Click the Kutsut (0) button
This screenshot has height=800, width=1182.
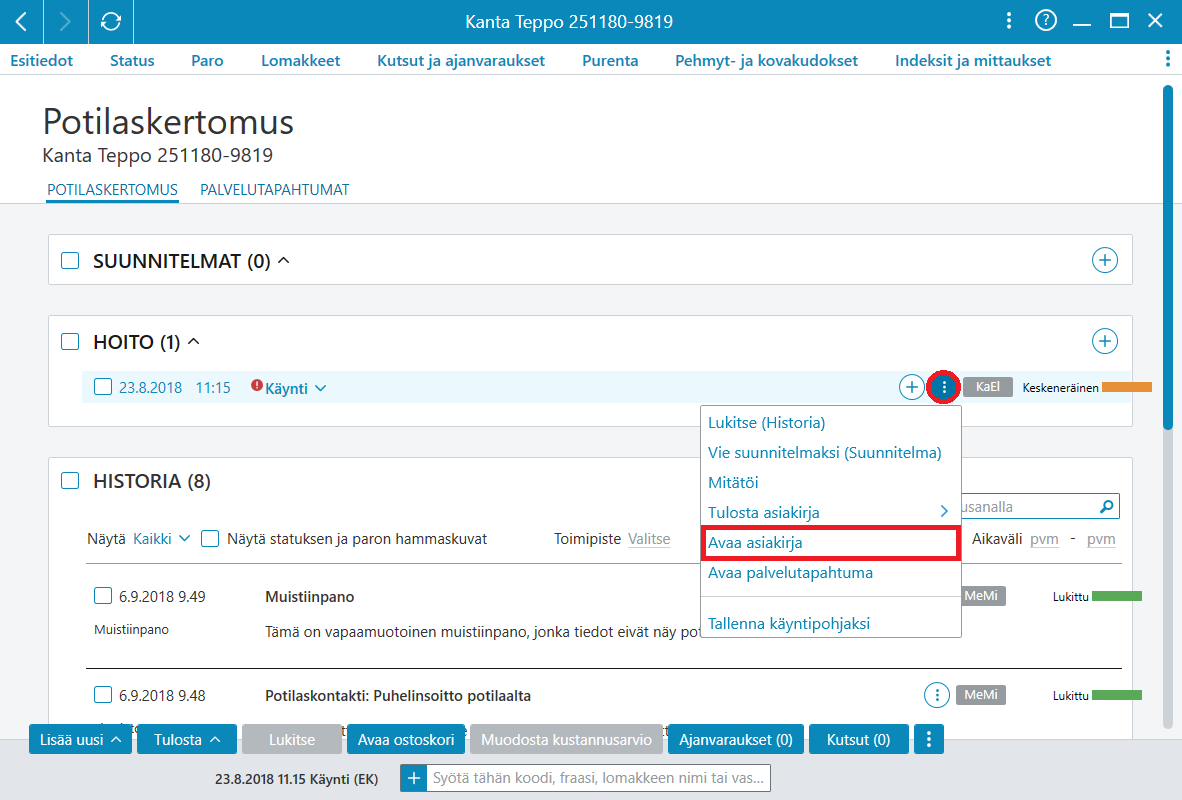859,740
